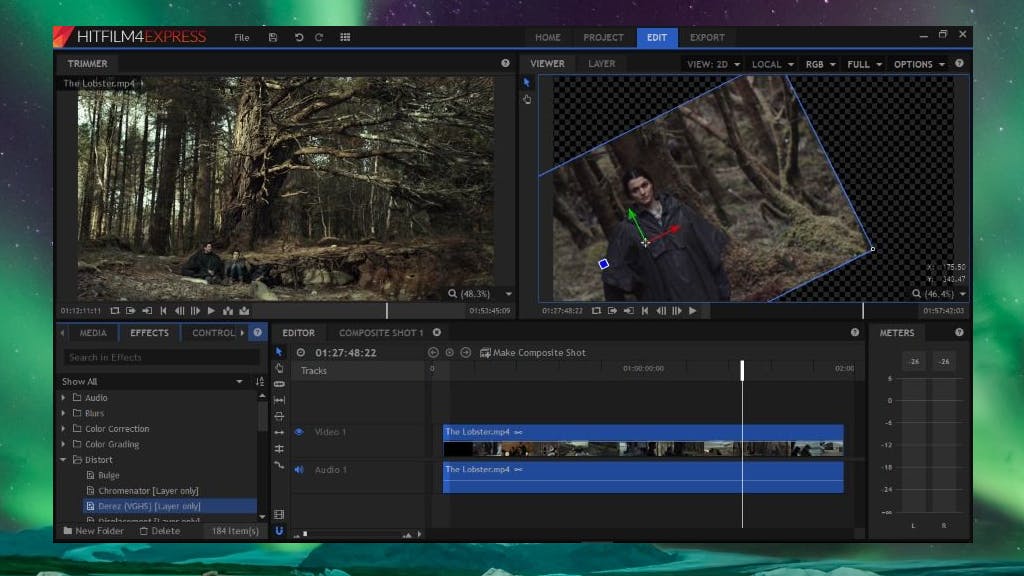Select the arrow selection tool in the timeline toolbar
Screen dimensions: 1024x576
coord(279,350)
